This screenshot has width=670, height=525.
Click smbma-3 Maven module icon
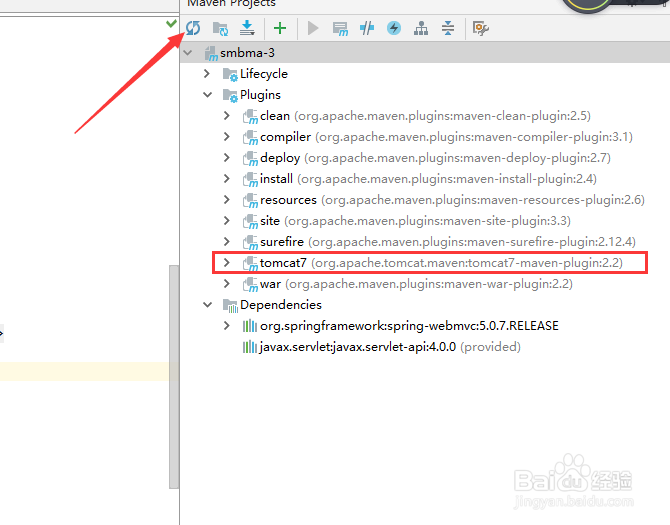211,53
